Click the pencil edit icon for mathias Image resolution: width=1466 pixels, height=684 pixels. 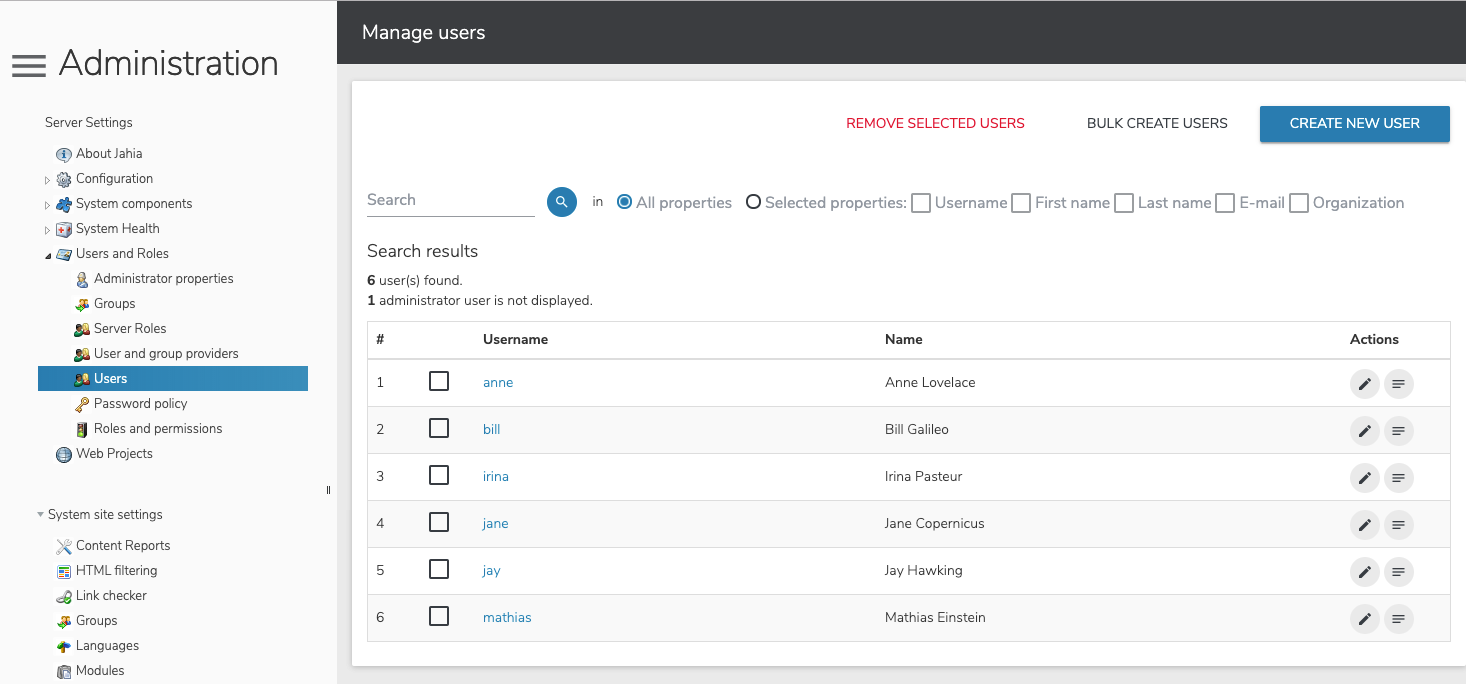1364,618
